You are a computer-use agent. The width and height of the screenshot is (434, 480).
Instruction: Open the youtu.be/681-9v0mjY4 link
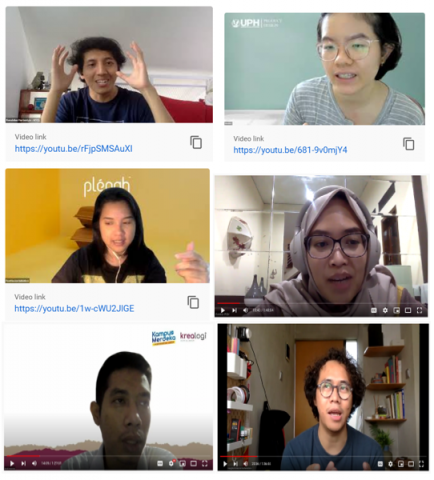[290, 150]
